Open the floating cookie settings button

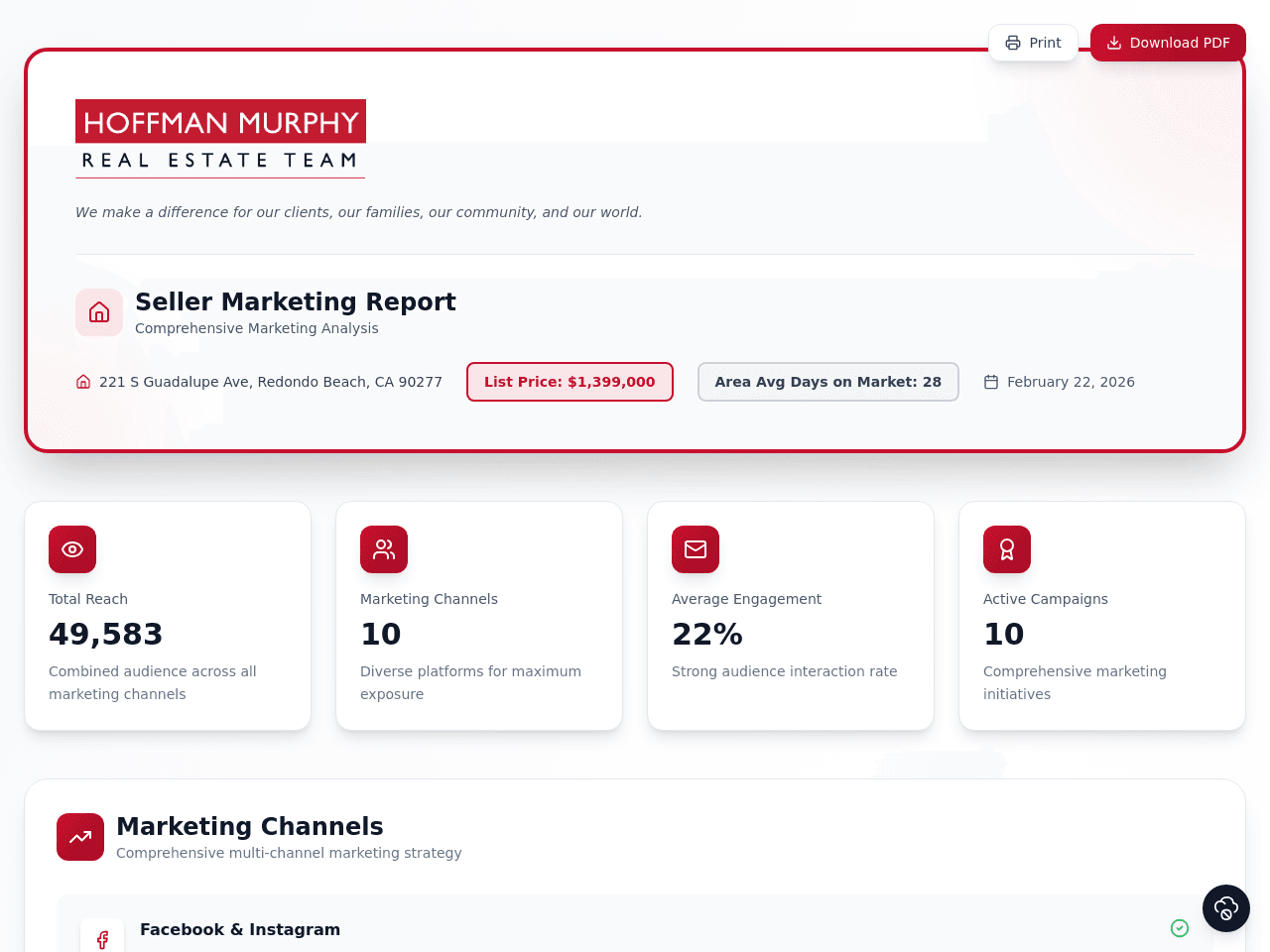1226,908
